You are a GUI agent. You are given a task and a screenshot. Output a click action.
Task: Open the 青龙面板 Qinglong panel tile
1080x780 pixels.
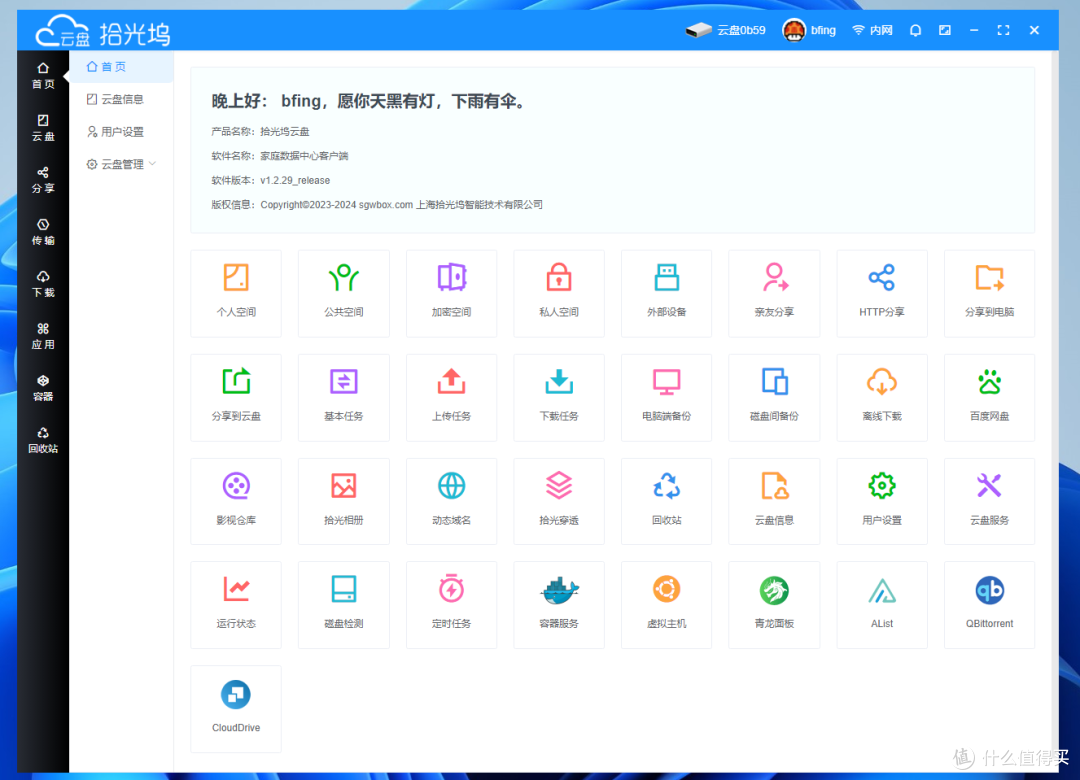(774, 604)
